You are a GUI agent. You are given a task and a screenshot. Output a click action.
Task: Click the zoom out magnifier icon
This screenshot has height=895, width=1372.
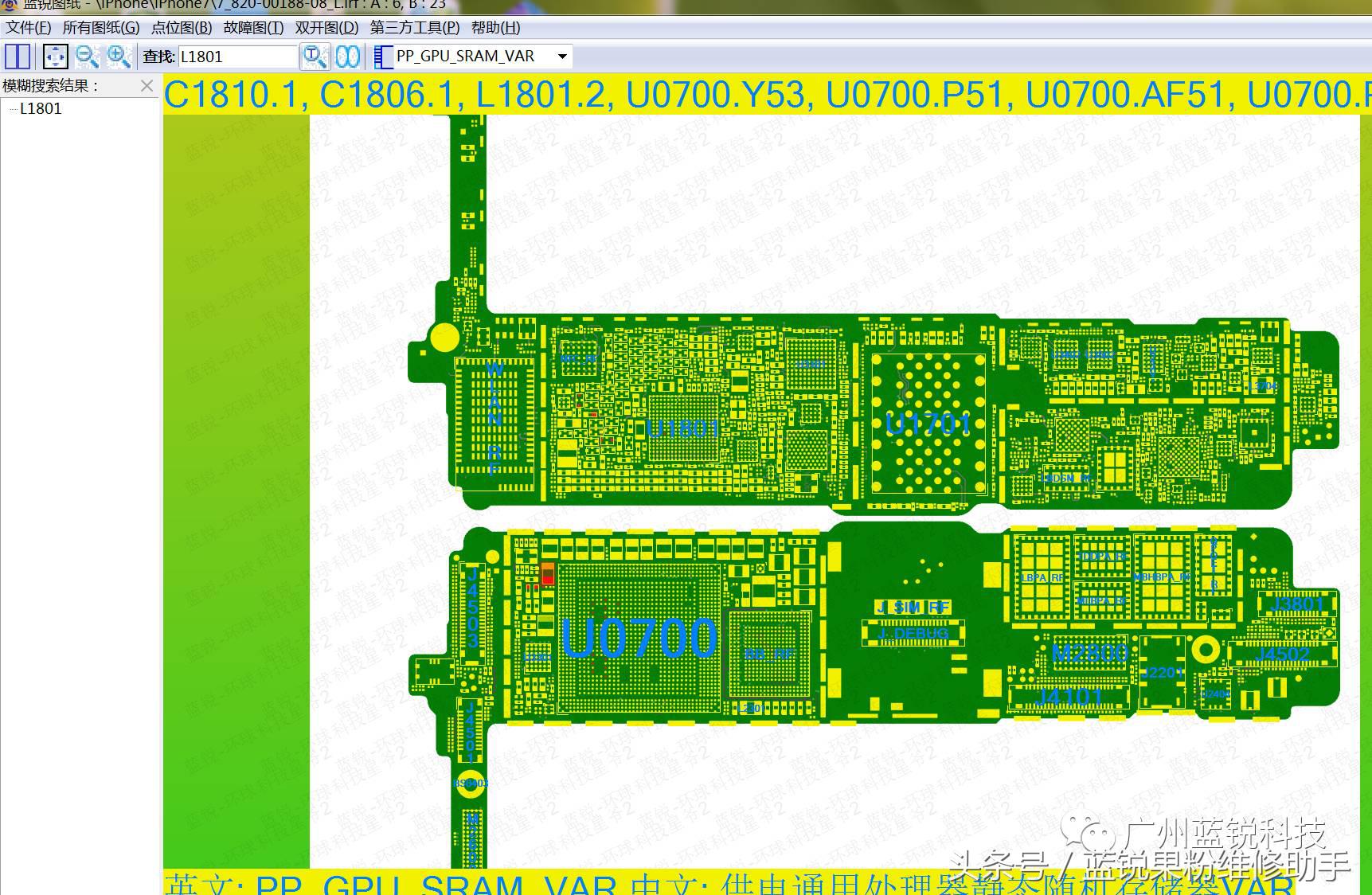(x=87, y=57)
